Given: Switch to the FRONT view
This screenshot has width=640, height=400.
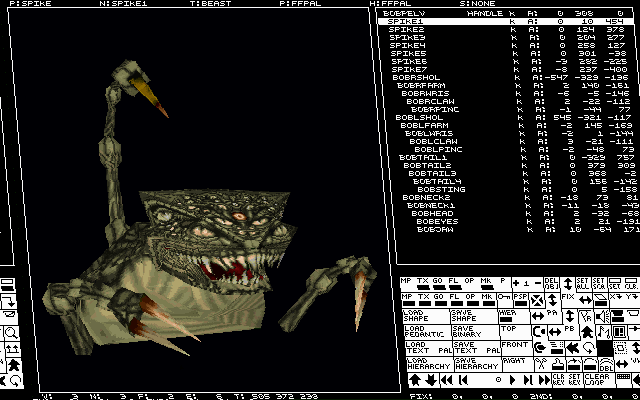Looking at the screenshot, I should coord(516,346).
